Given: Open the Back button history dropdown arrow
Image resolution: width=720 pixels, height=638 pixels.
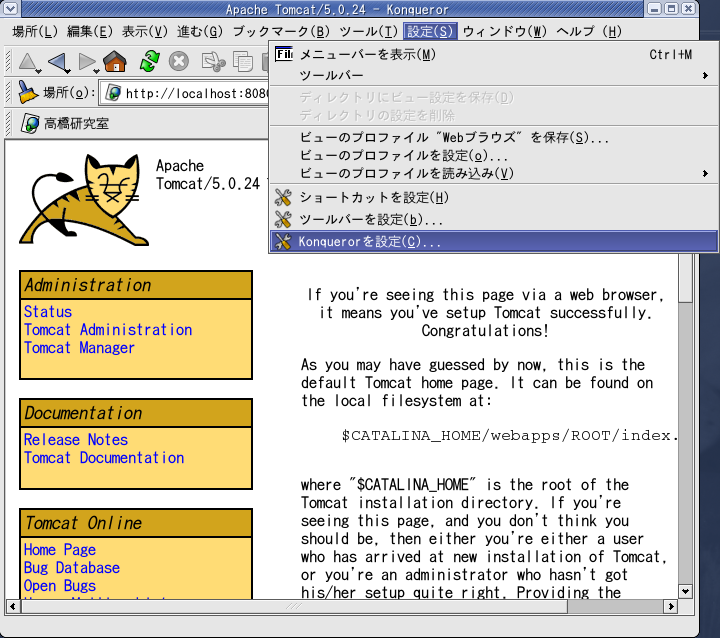Looking at the screenshot, I should (68, 71).
